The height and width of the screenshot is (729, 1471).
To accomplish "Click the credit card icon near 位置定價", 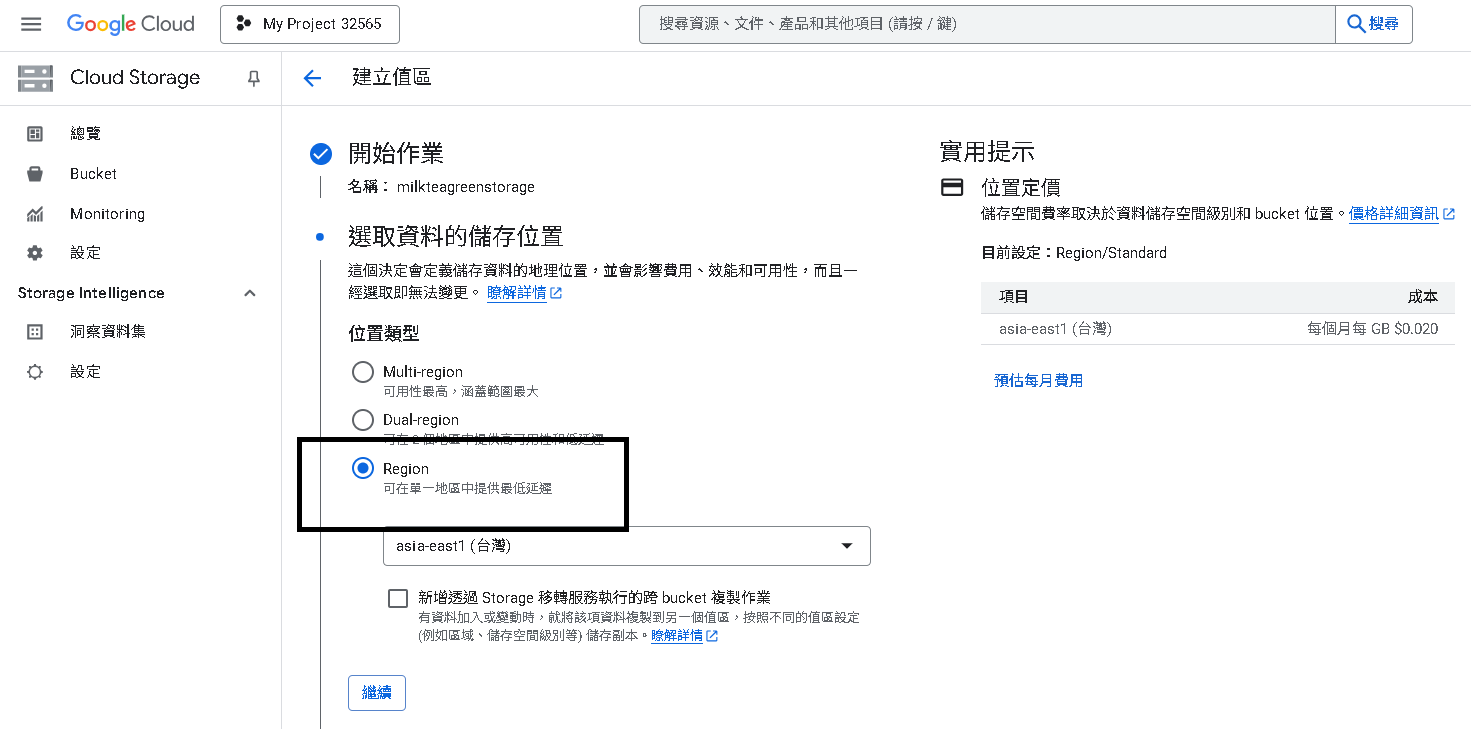I will click(953, 187).
